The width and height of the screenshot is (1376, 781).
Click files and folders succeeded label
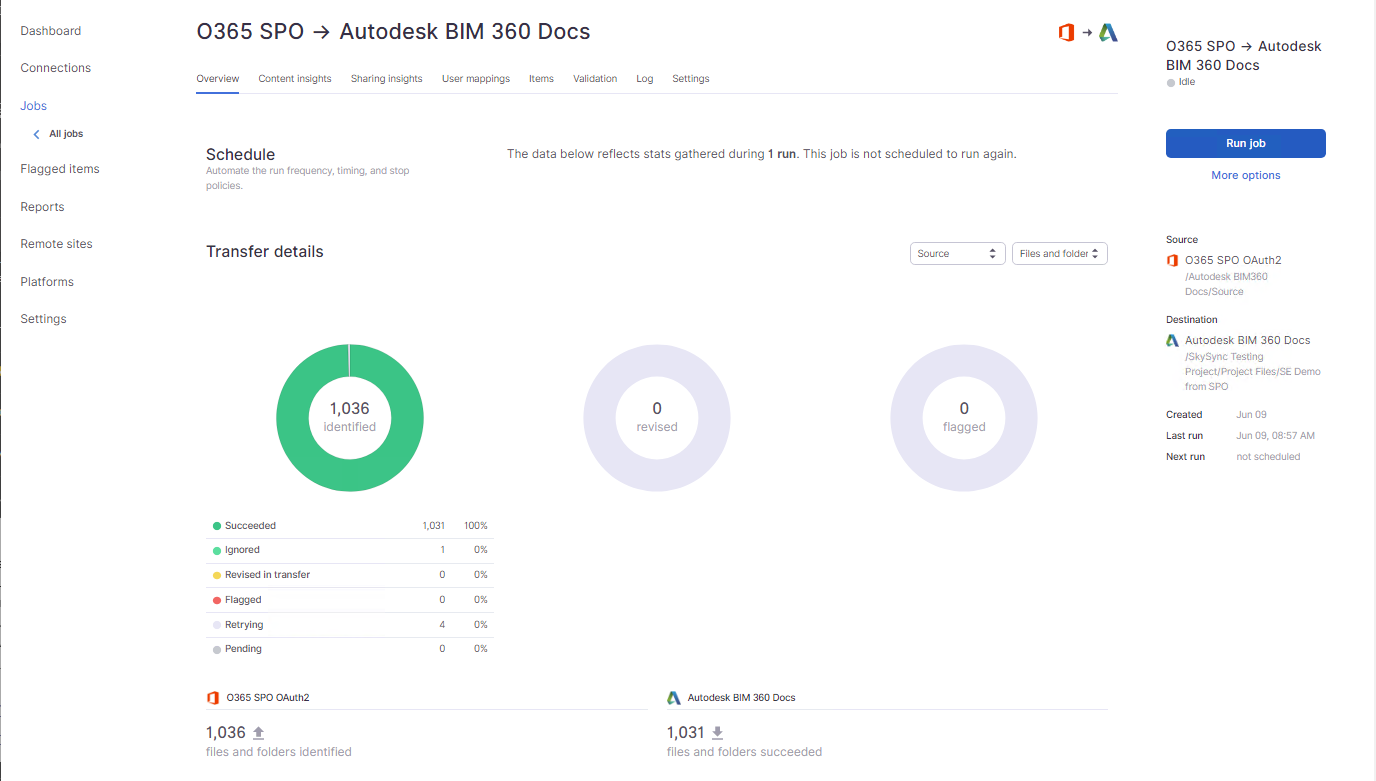pos(744,752)
